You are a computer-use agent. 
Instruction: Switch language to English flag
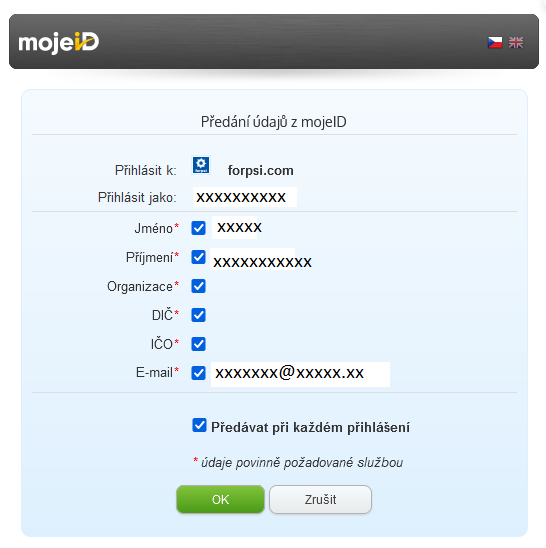click(516, 43)
